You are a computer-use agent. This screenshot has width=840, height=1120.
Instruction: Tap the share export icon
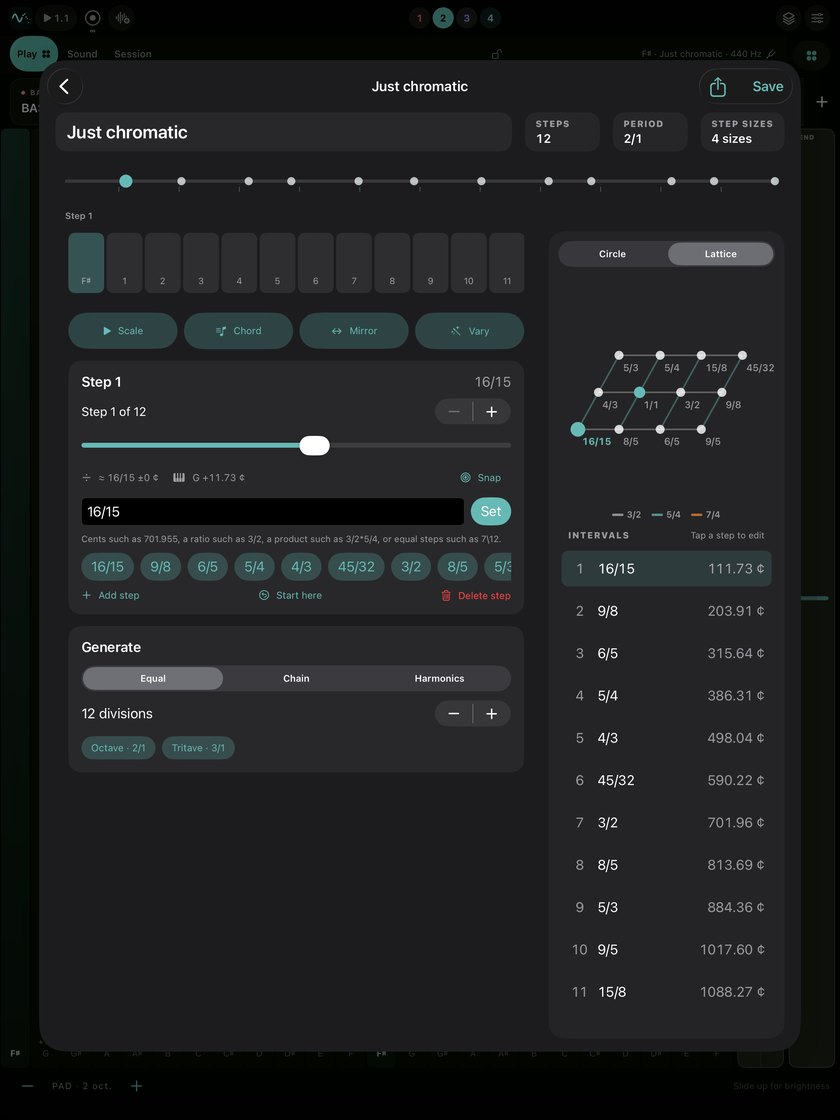tap(718, 87)
